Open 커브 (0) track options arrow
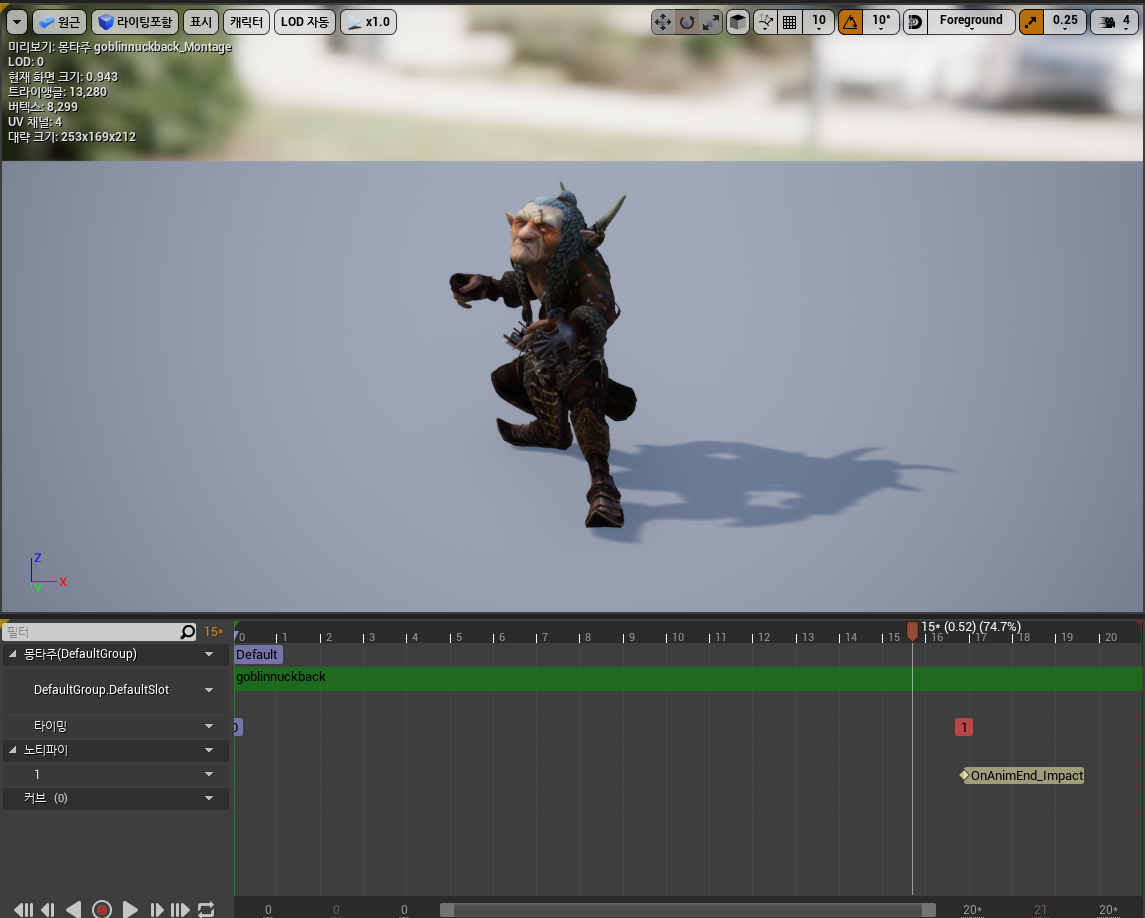 point(209,798)
